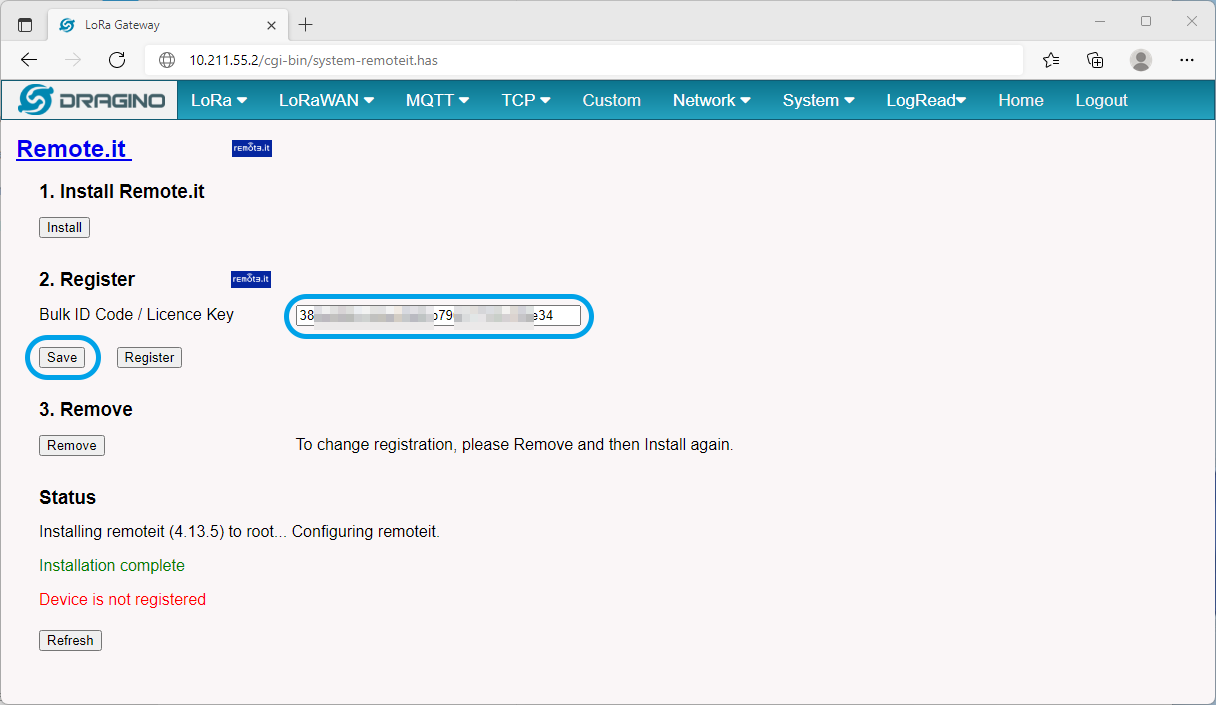The height and width of the screenshot is (705, 1216).
Task: Click the Remove button
Action: [x=72, y=446]
